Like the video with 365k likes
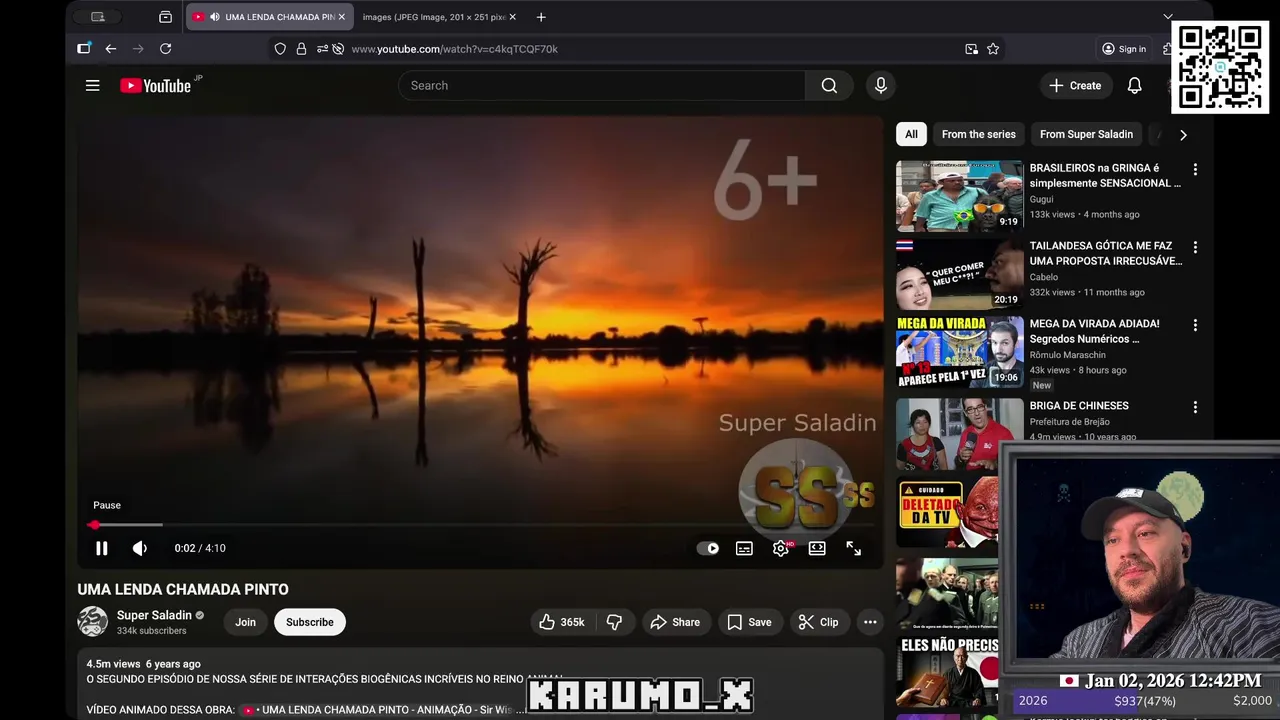 click(561, 622)
